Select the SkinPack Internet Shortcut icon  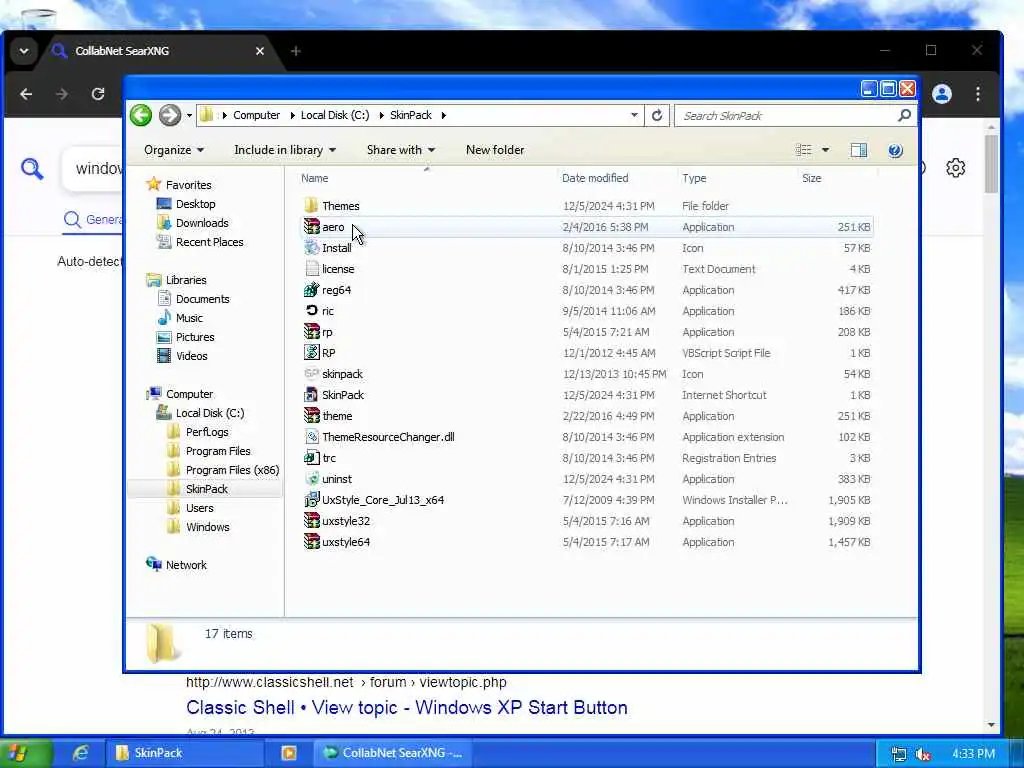point(312,394)
